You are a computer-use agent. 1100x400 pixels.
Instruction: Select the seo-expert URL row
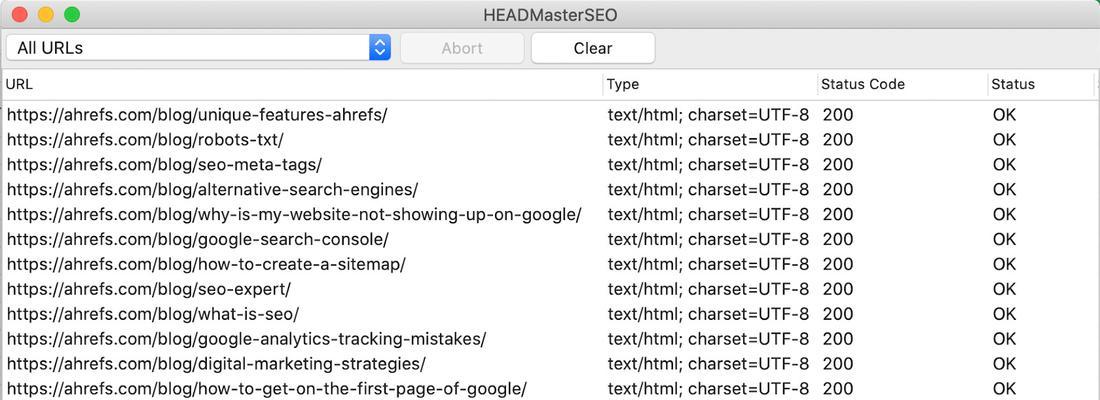[x=148, y=288]
